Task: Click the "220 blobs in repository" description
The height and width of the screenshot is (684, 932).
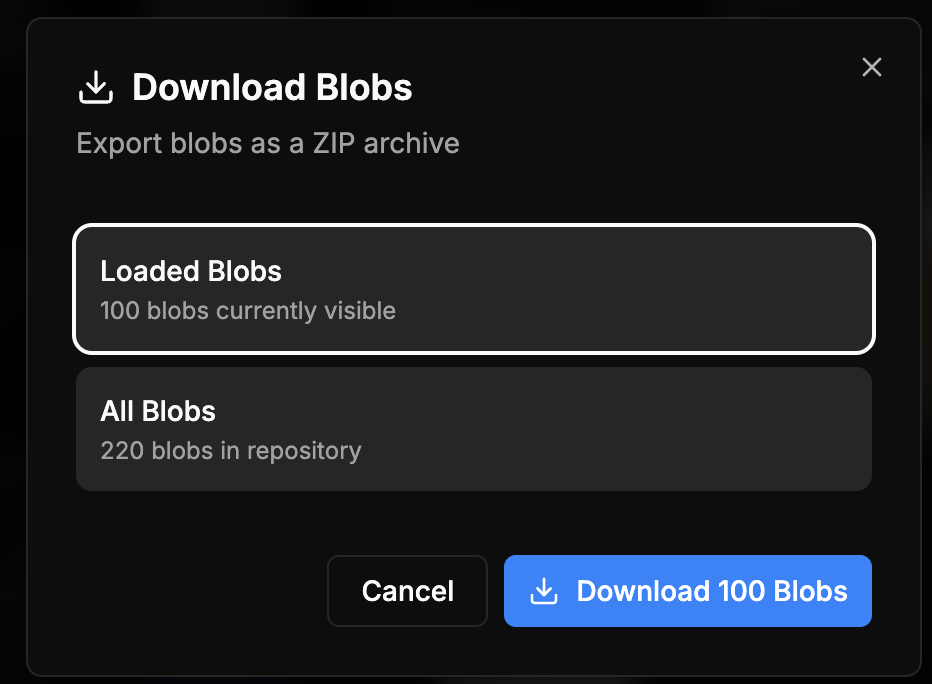Action: [231, 451]
